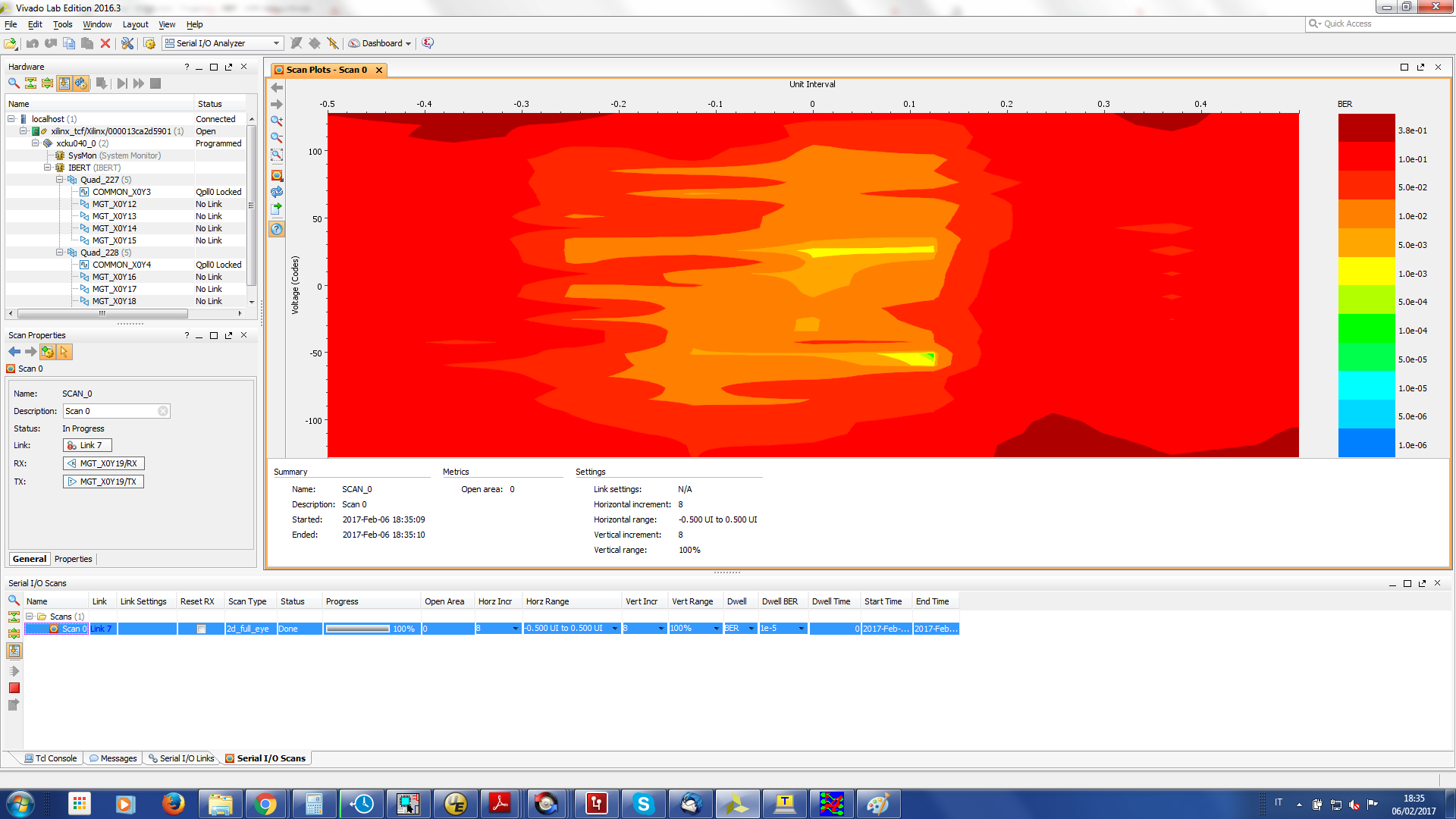Switch to the Messages tab

click(113, 758)
